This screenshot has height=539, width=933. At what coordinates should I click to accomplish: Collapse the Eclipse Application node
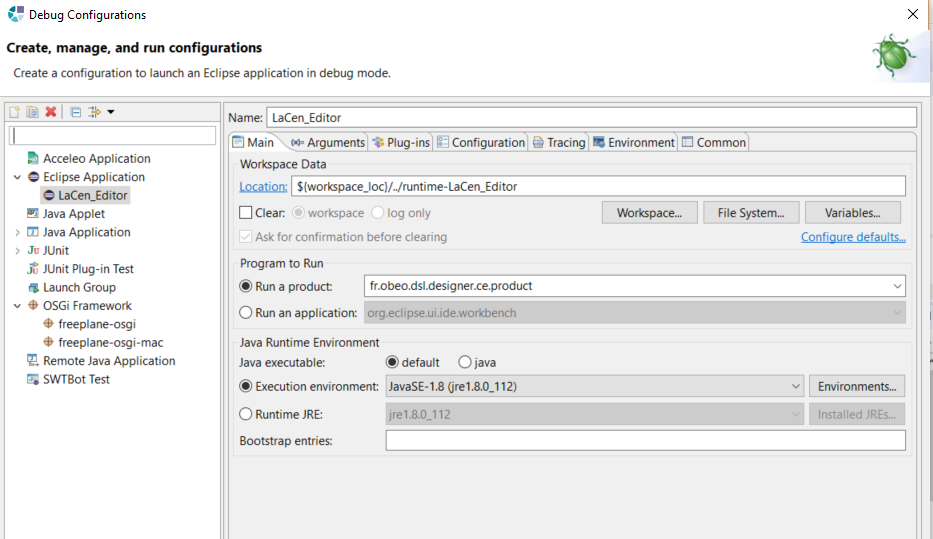pos(17,177)
